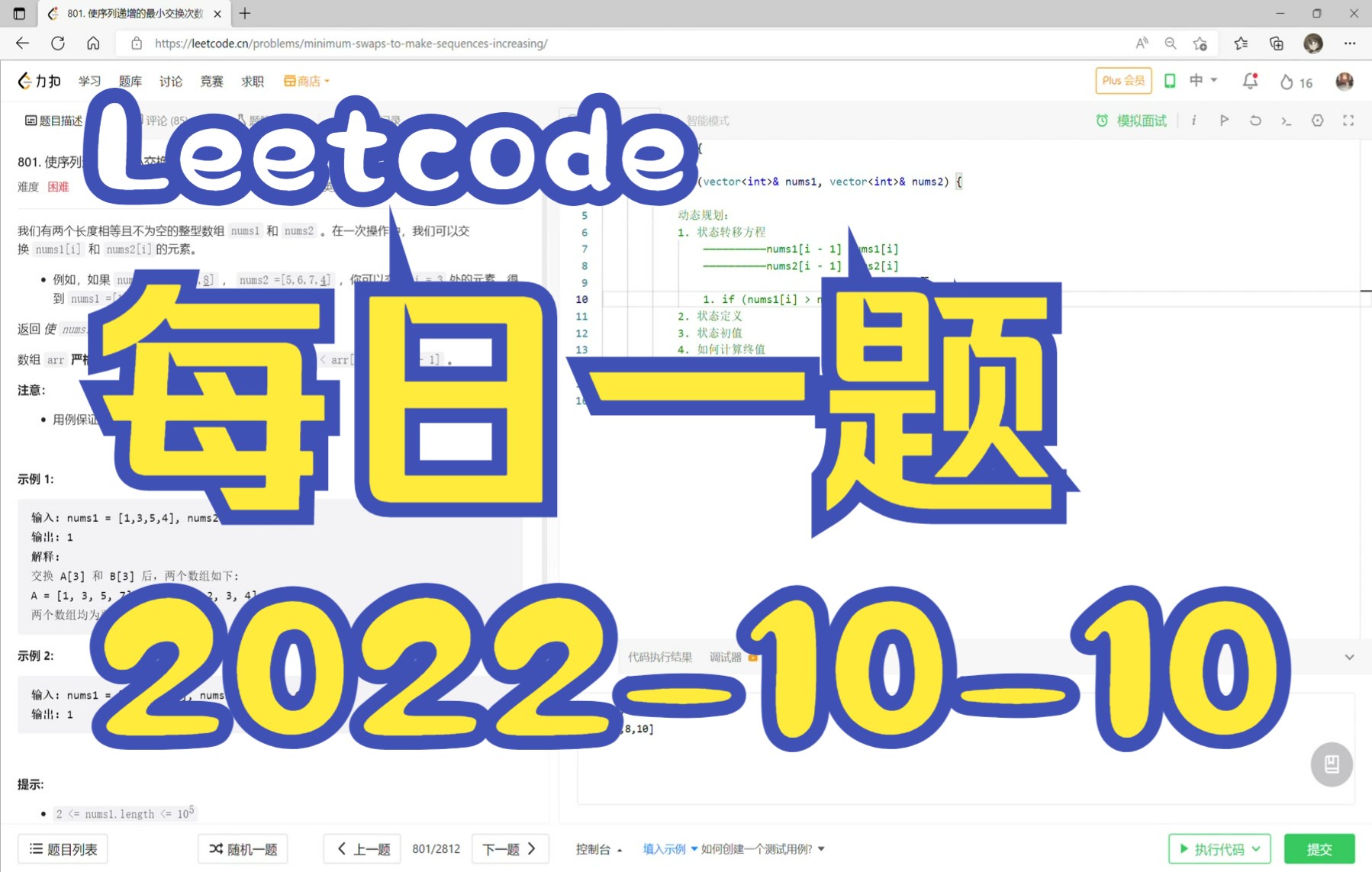Click the editor run triangle icon
This screenshot has height=872, width=1372.
[1224, 121]
